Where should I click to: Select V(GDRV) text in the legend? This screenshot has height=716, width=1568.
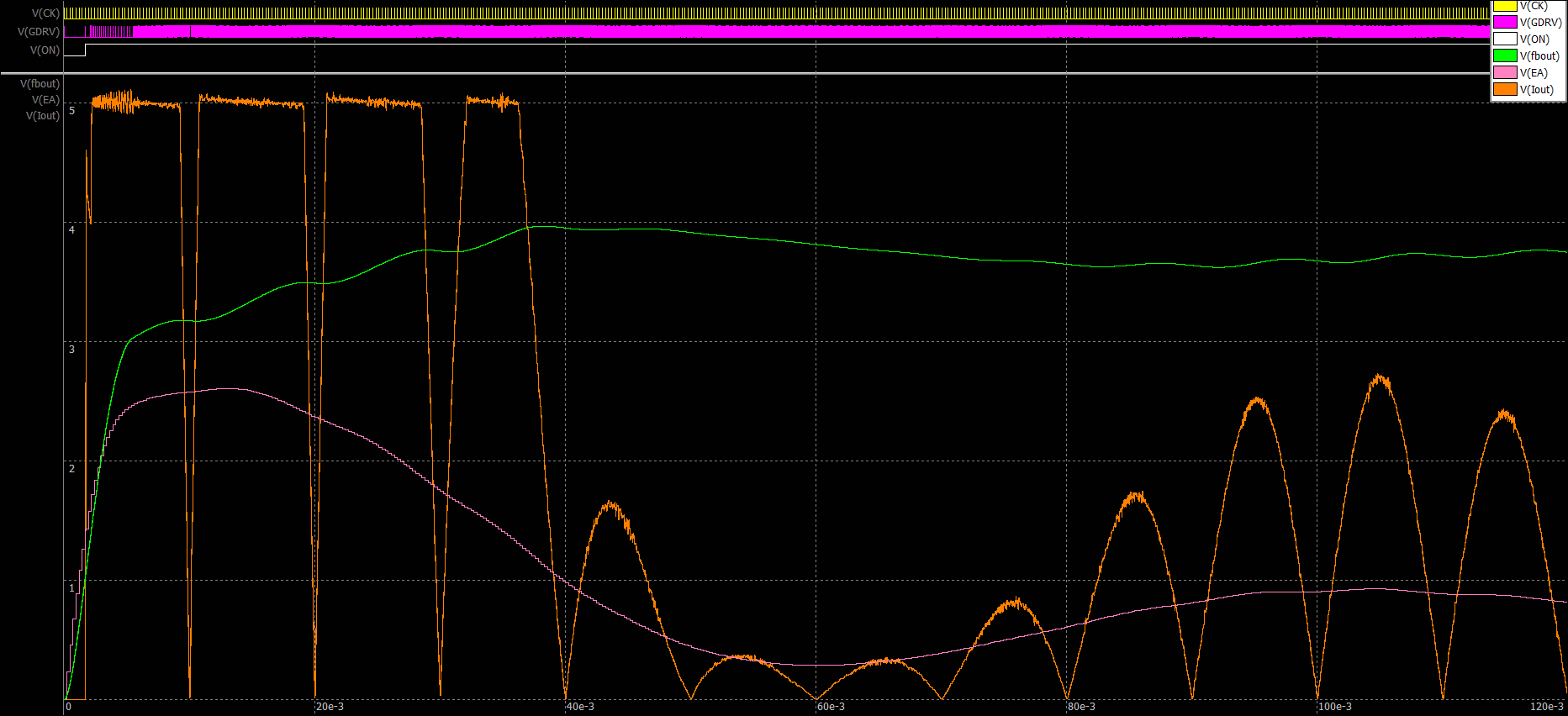pos(1540,23)
